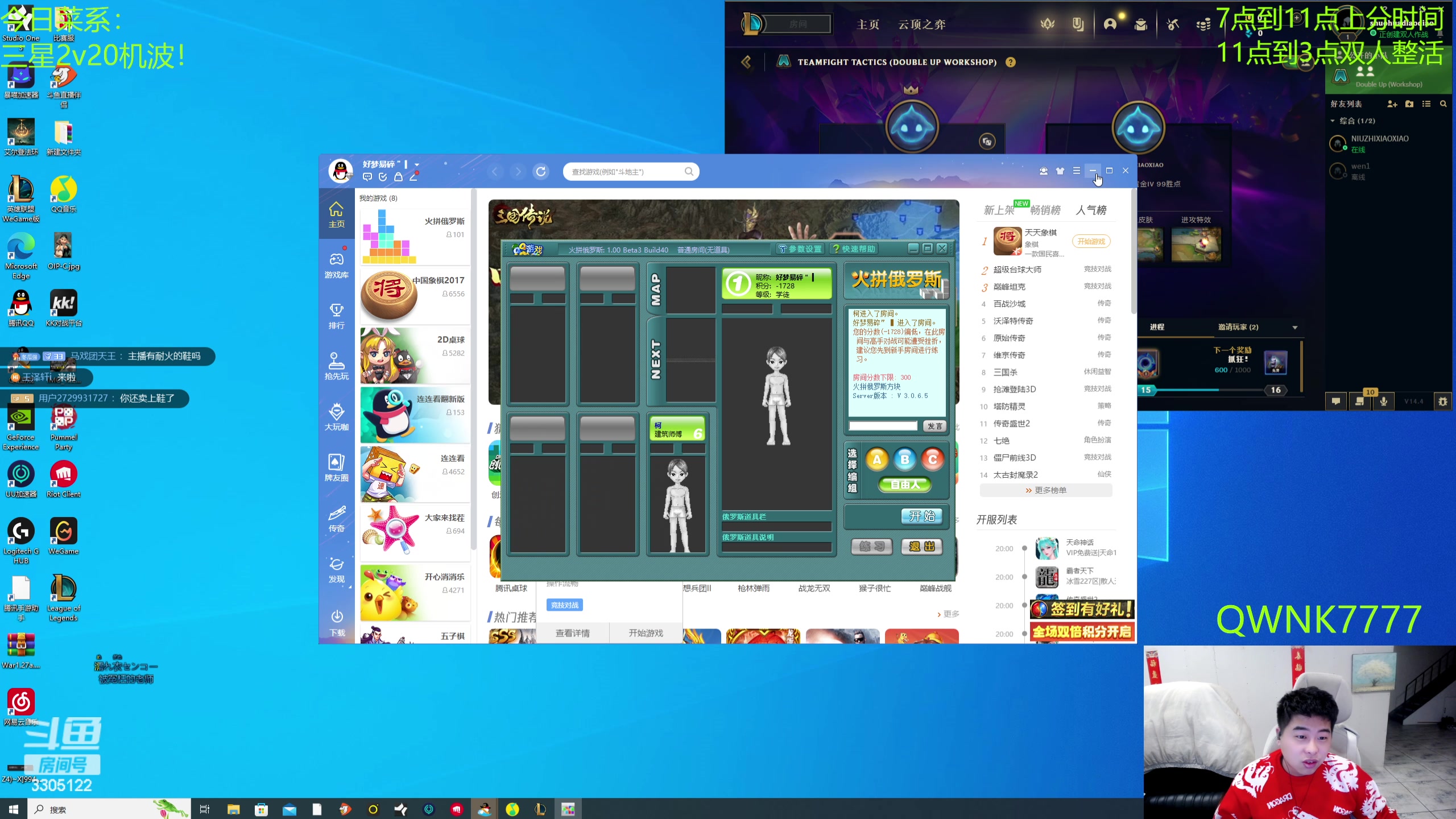The width and height of the screenshot is (1456, 819).
Task: Open the messages icon under the nickname
Action: tap(367, 177)
